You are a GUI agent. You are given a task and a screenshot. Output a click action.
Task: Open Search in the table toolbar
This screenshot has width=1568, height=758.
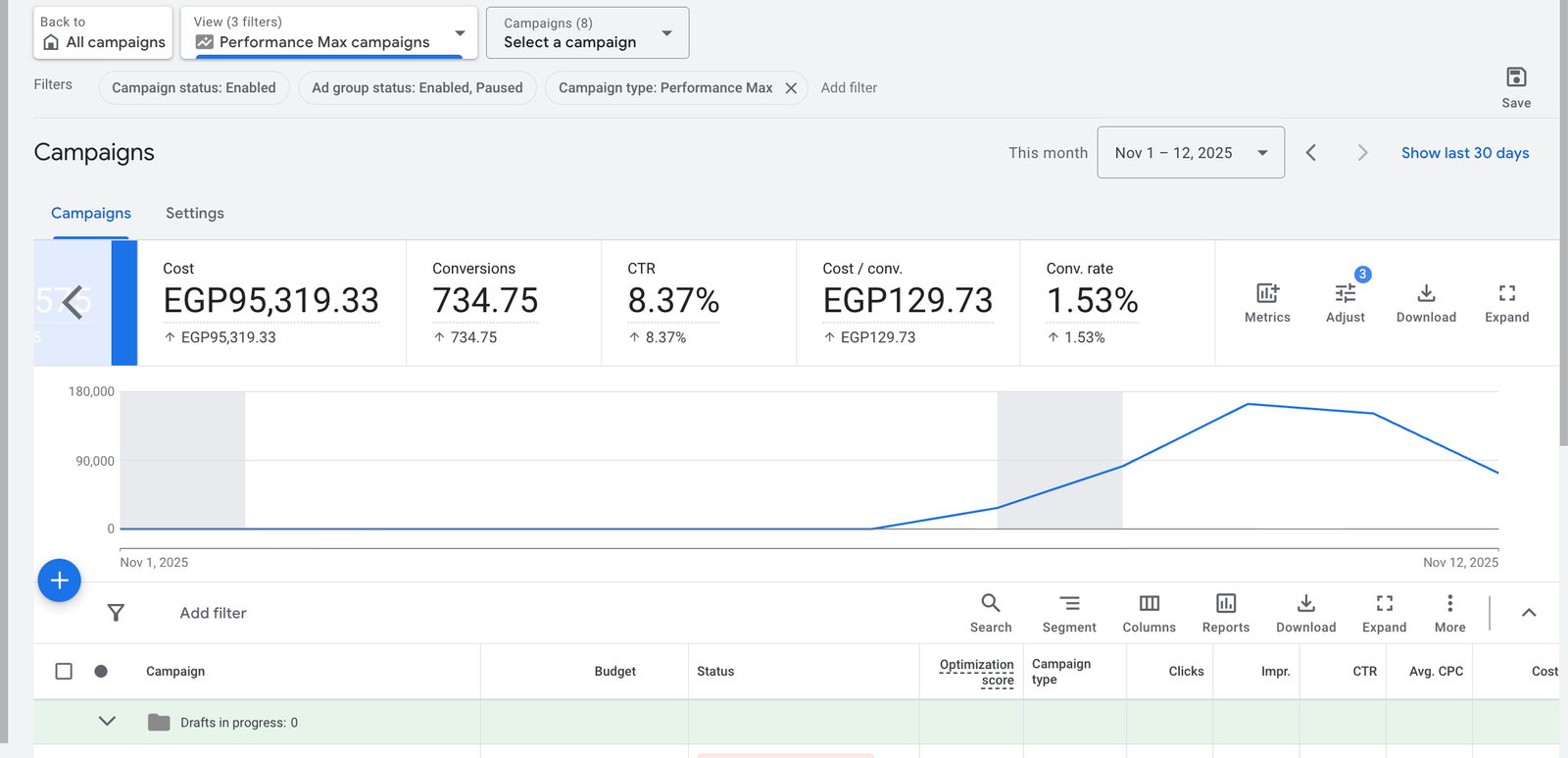[991, 604]
